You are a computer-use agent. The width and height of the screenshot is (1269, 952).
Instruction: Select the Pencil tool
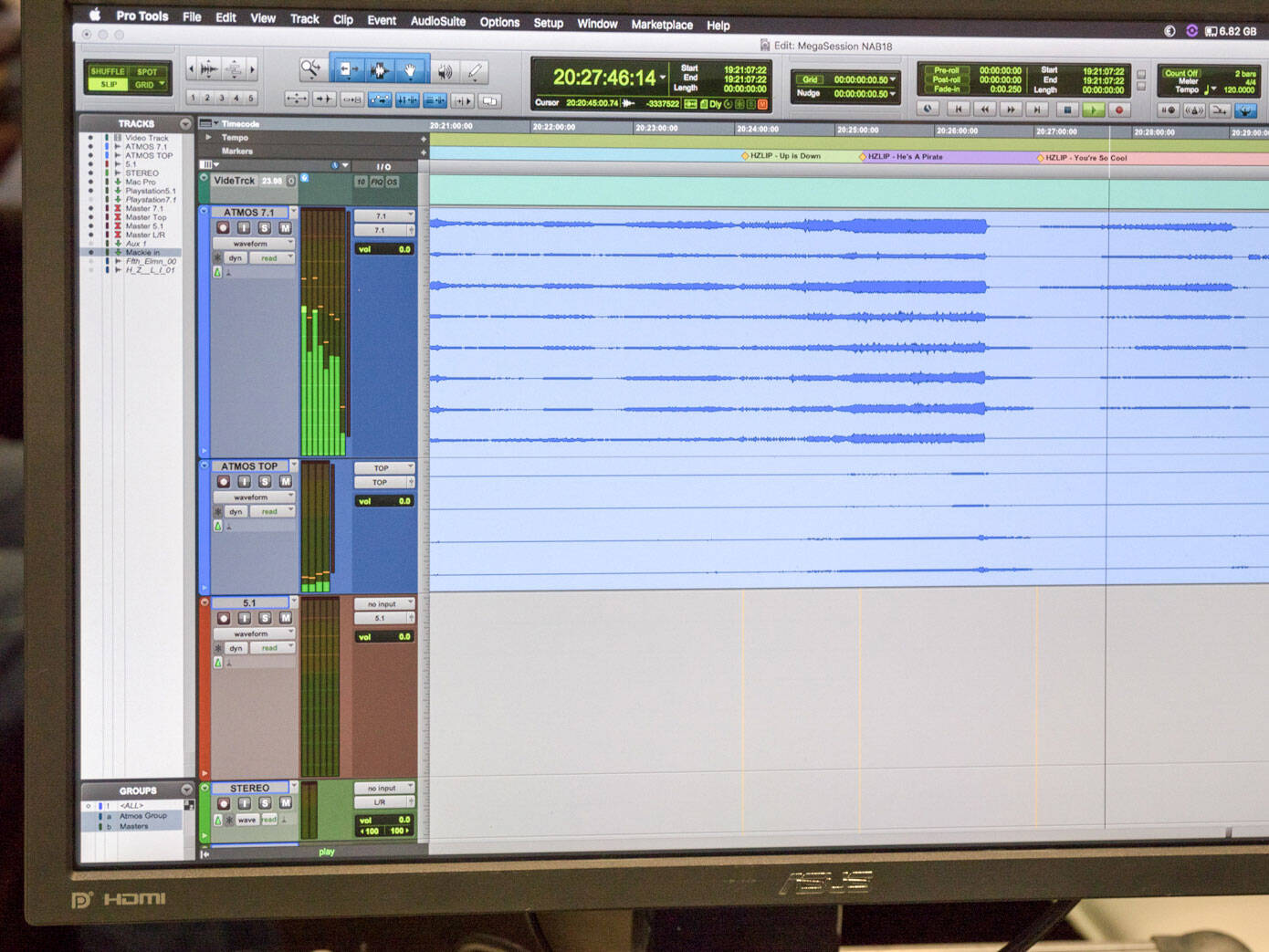[x=475, y=71]
